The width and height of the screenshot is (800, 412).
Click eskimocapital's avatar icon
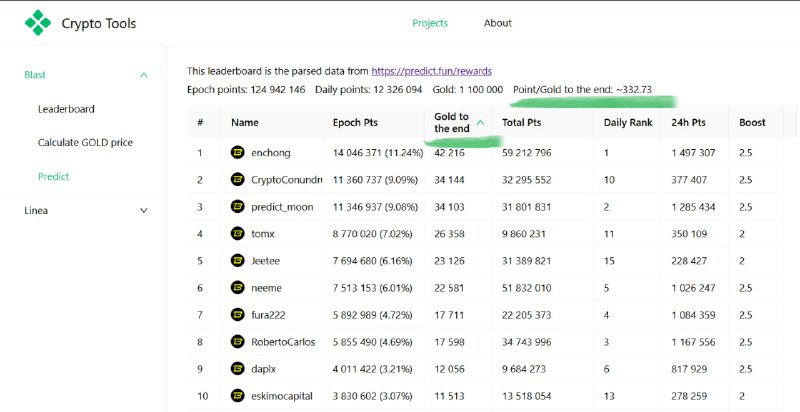[237, 396]
